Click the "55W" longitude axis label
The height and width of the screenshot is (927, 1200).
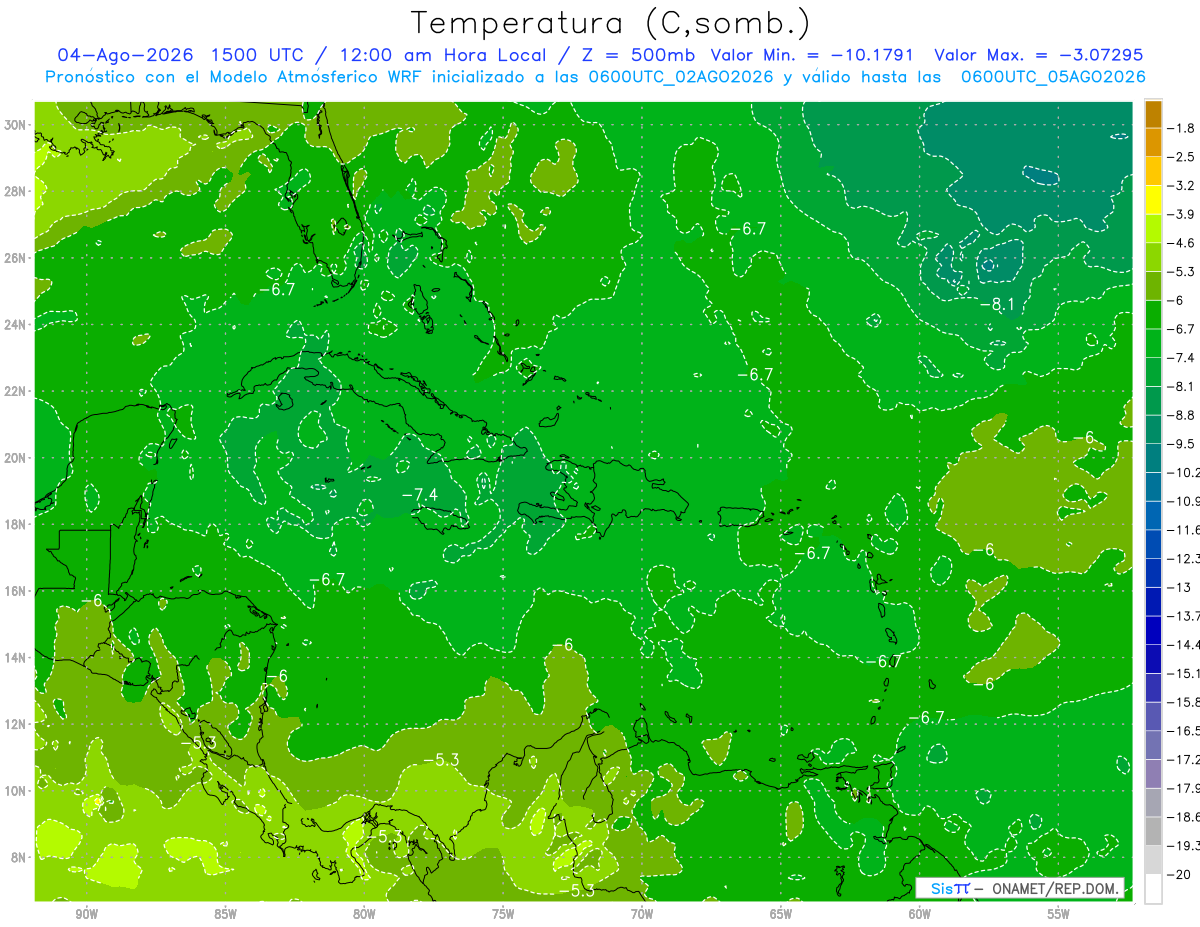[x=1058, y=914]
